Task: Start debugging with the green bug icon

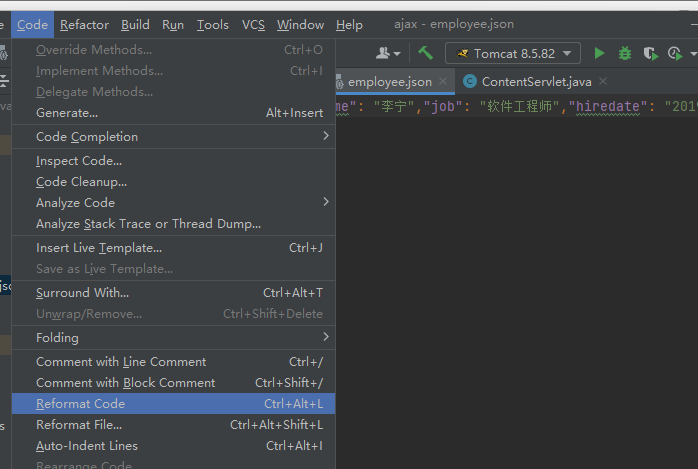Action: click(x=625, y=53)
